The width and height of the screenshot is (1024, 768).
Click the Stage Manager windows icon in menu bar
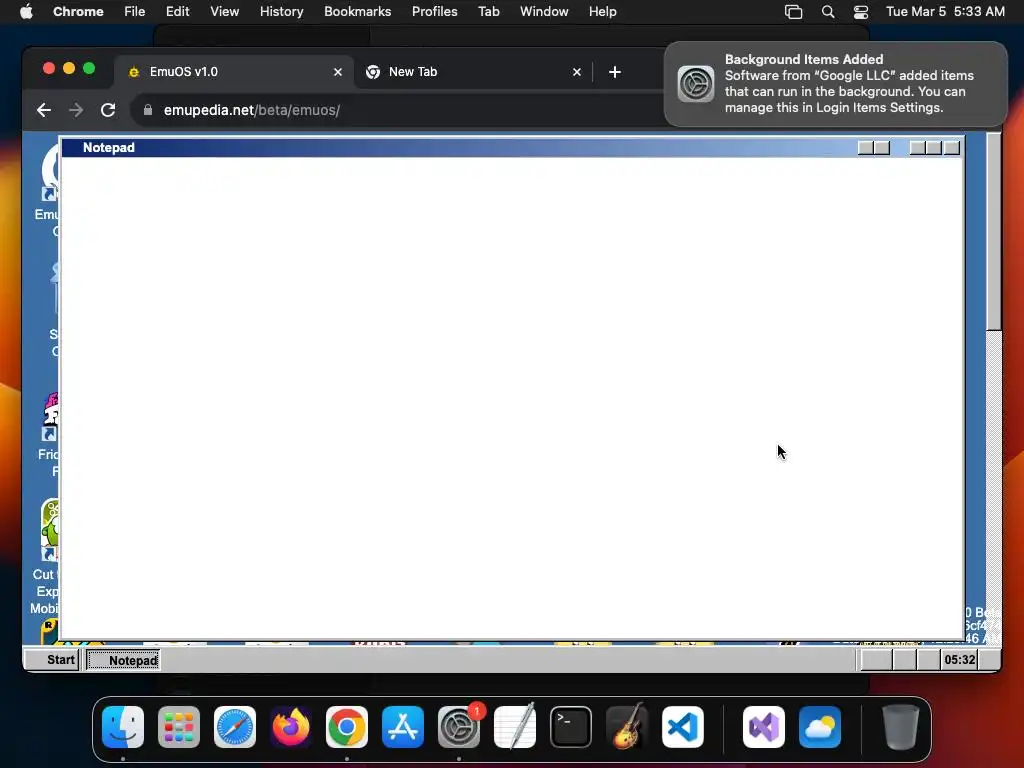coord(793,12)
